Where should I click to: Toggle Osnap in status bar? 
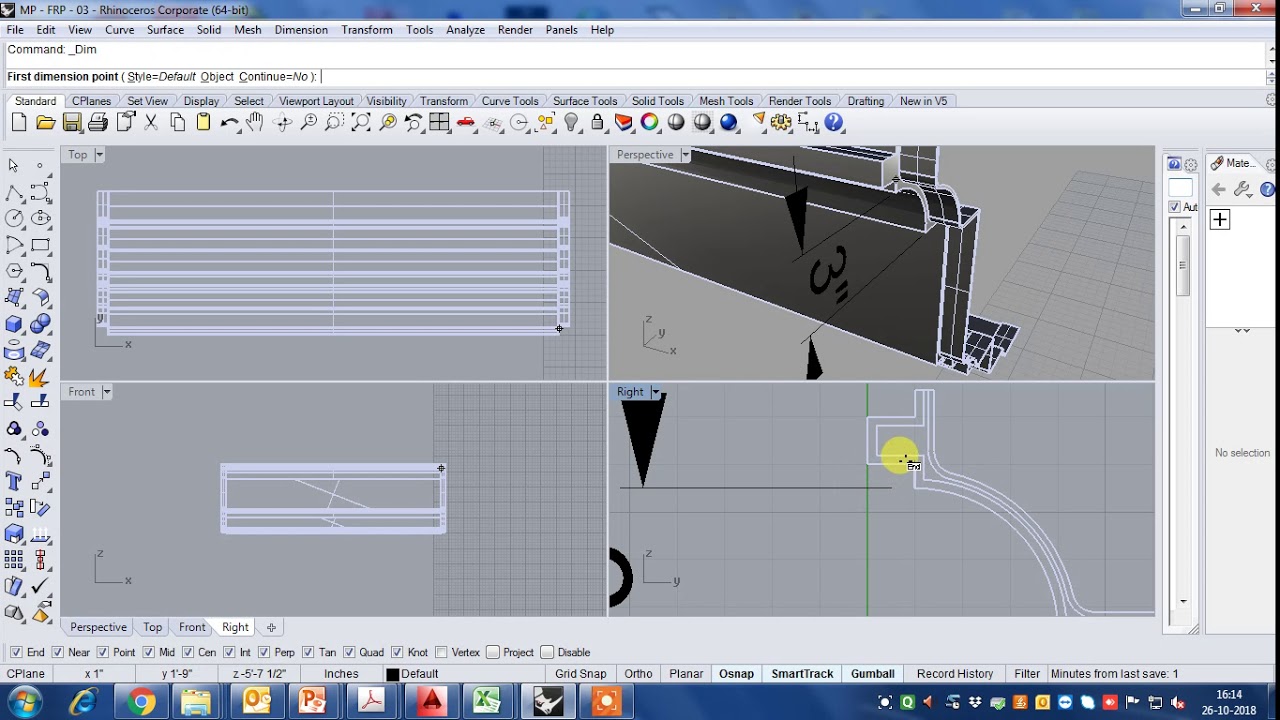(x=736, y=674)
